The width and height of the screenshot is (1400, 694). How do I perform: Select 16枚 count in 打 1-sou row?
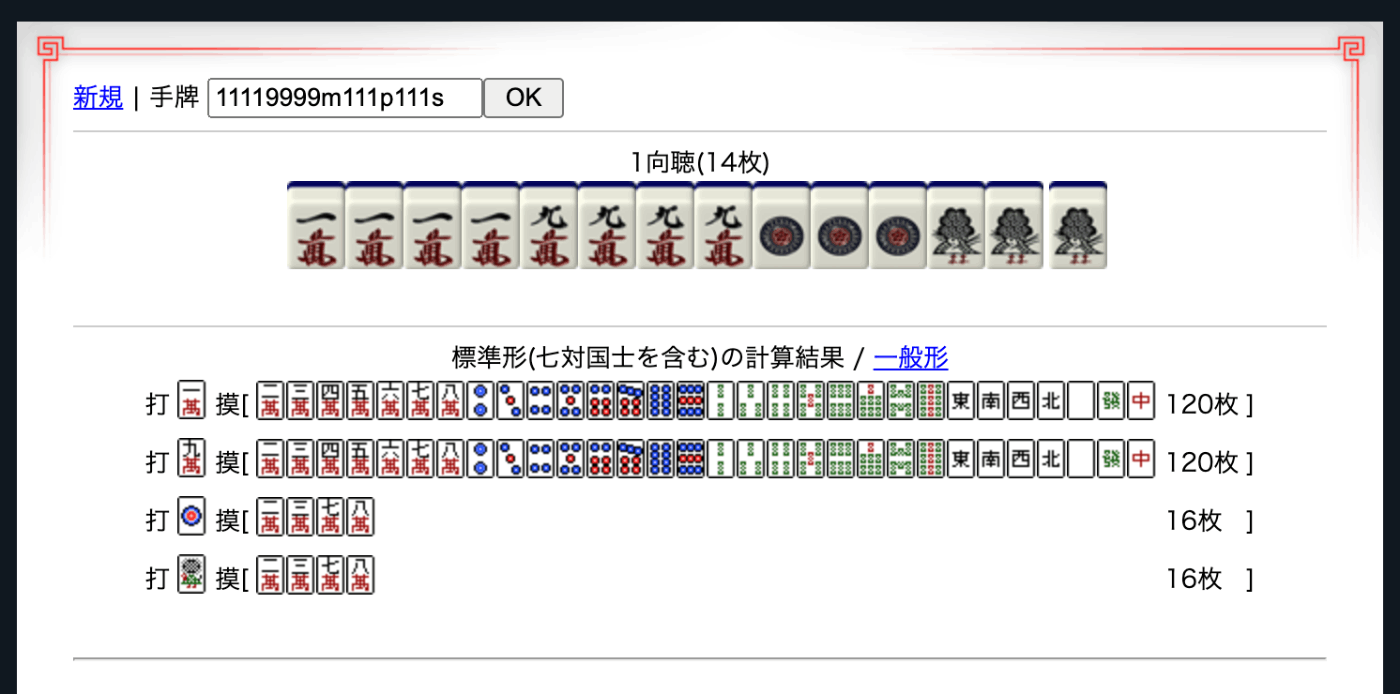coord(1194,579)
